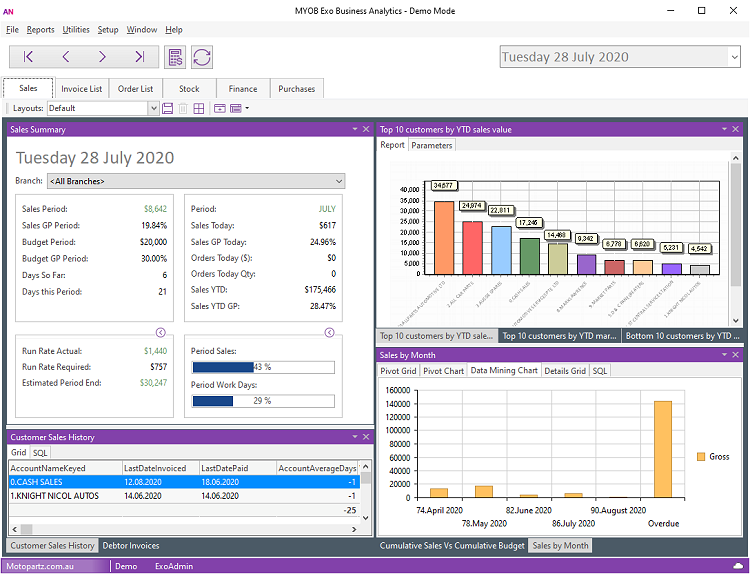Switch to the Invoice List tab

click(81, 89)
